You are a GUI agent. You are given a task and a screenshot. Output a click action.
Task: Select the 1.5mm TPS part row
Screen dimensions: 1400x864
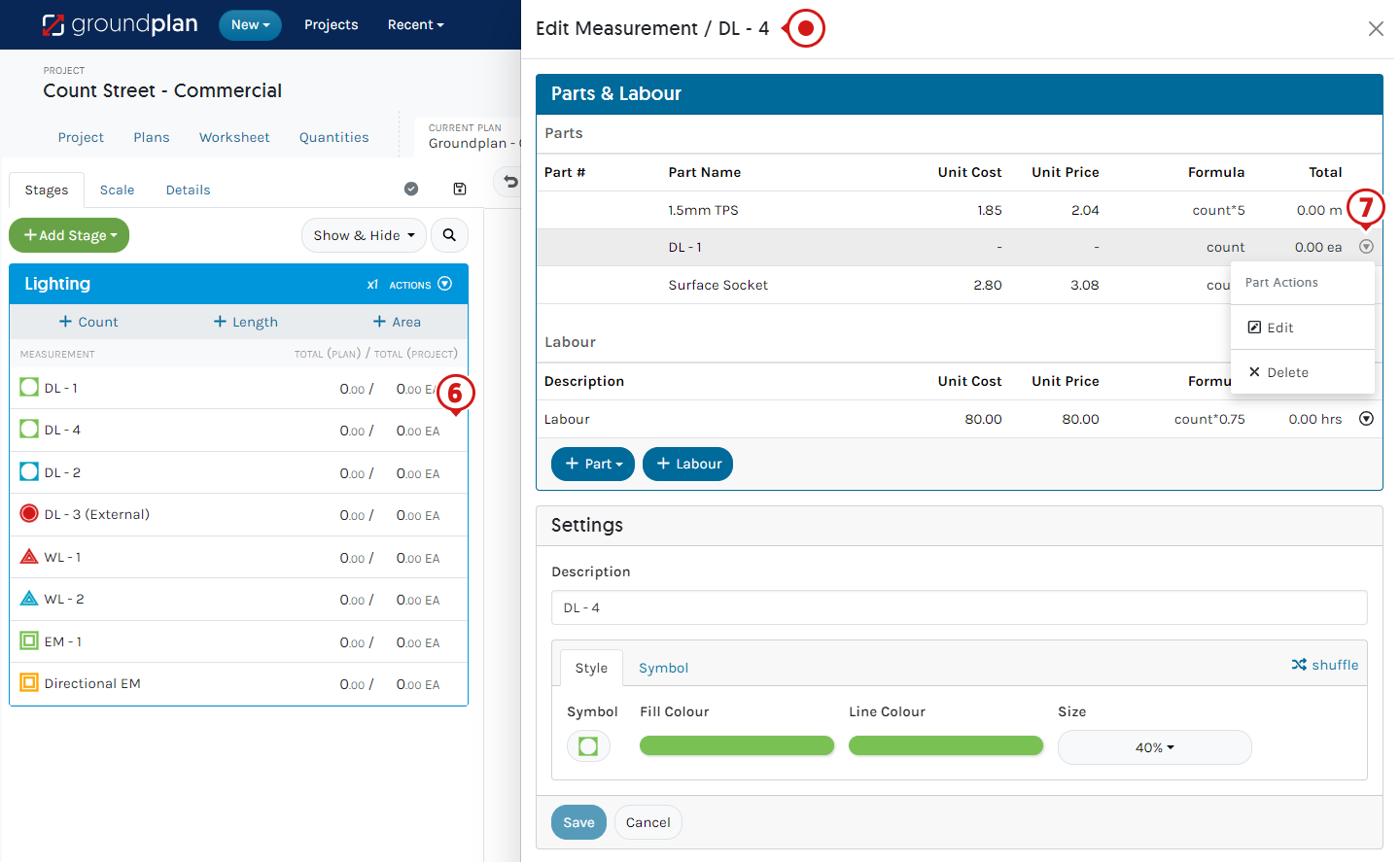click(x=959, y=210)
